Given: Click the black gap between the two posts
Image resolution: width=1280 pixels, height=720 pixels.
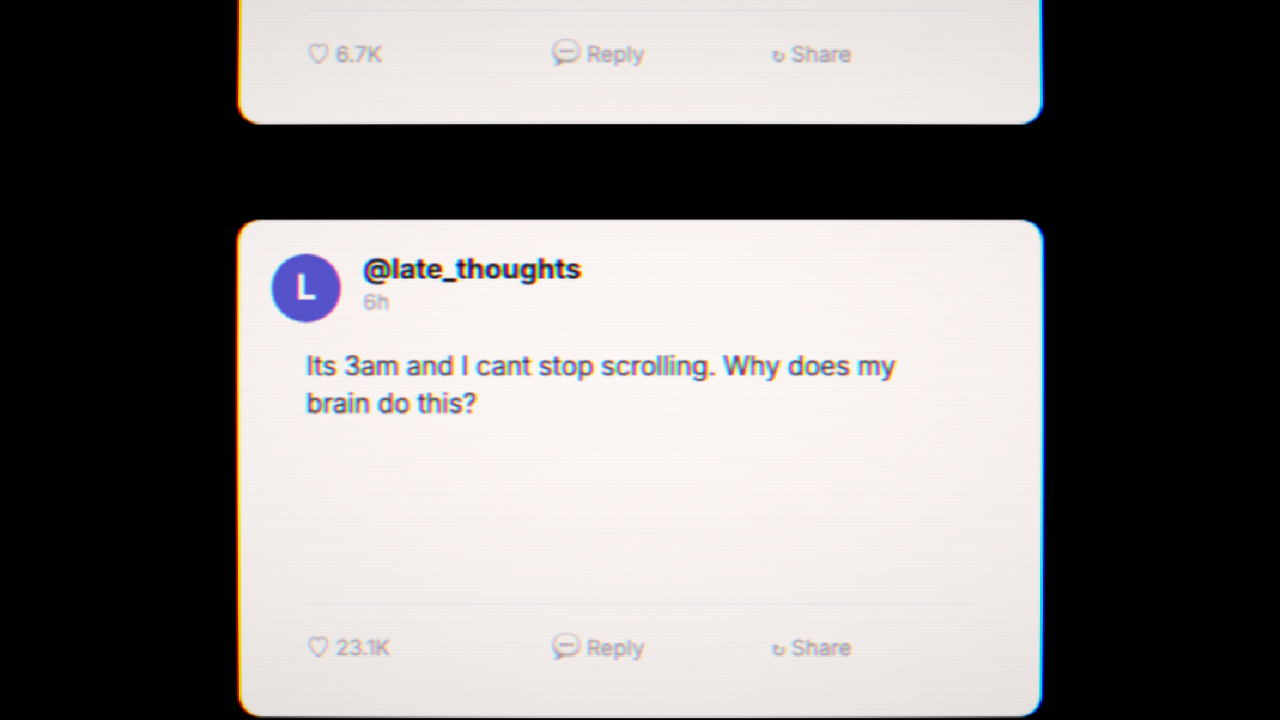Looking at the screenshot, I should click(x=640, y=172).
